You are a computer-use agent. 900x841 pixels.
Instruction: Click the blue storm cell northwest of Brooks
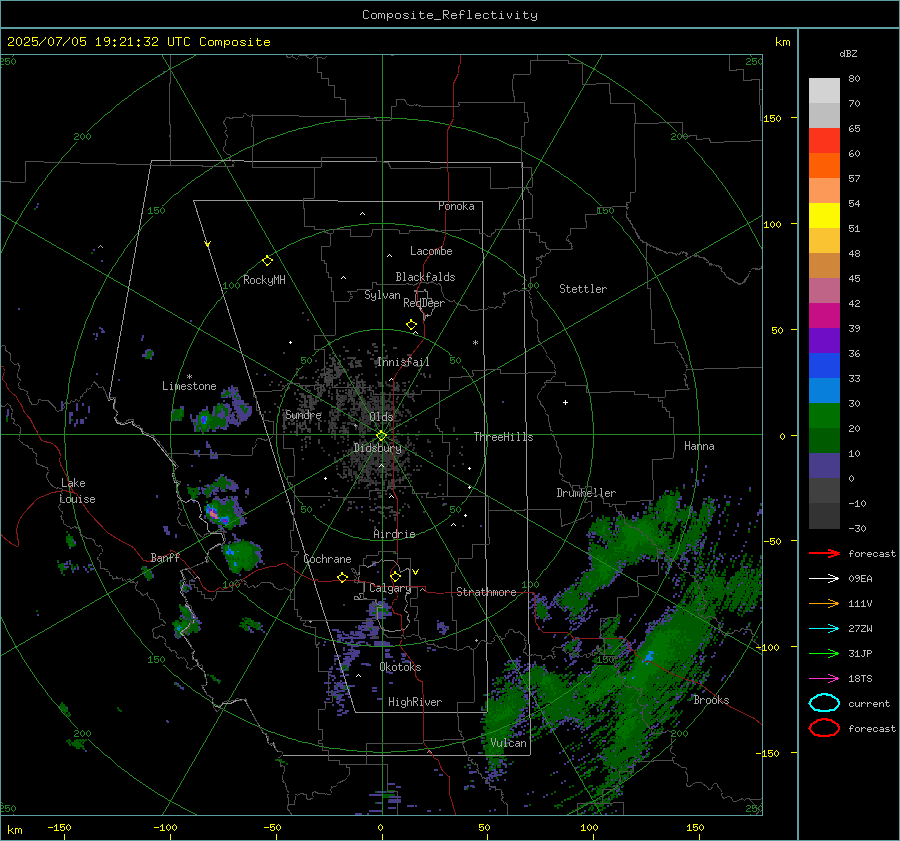pyautogui.click(x=649, y=656)
